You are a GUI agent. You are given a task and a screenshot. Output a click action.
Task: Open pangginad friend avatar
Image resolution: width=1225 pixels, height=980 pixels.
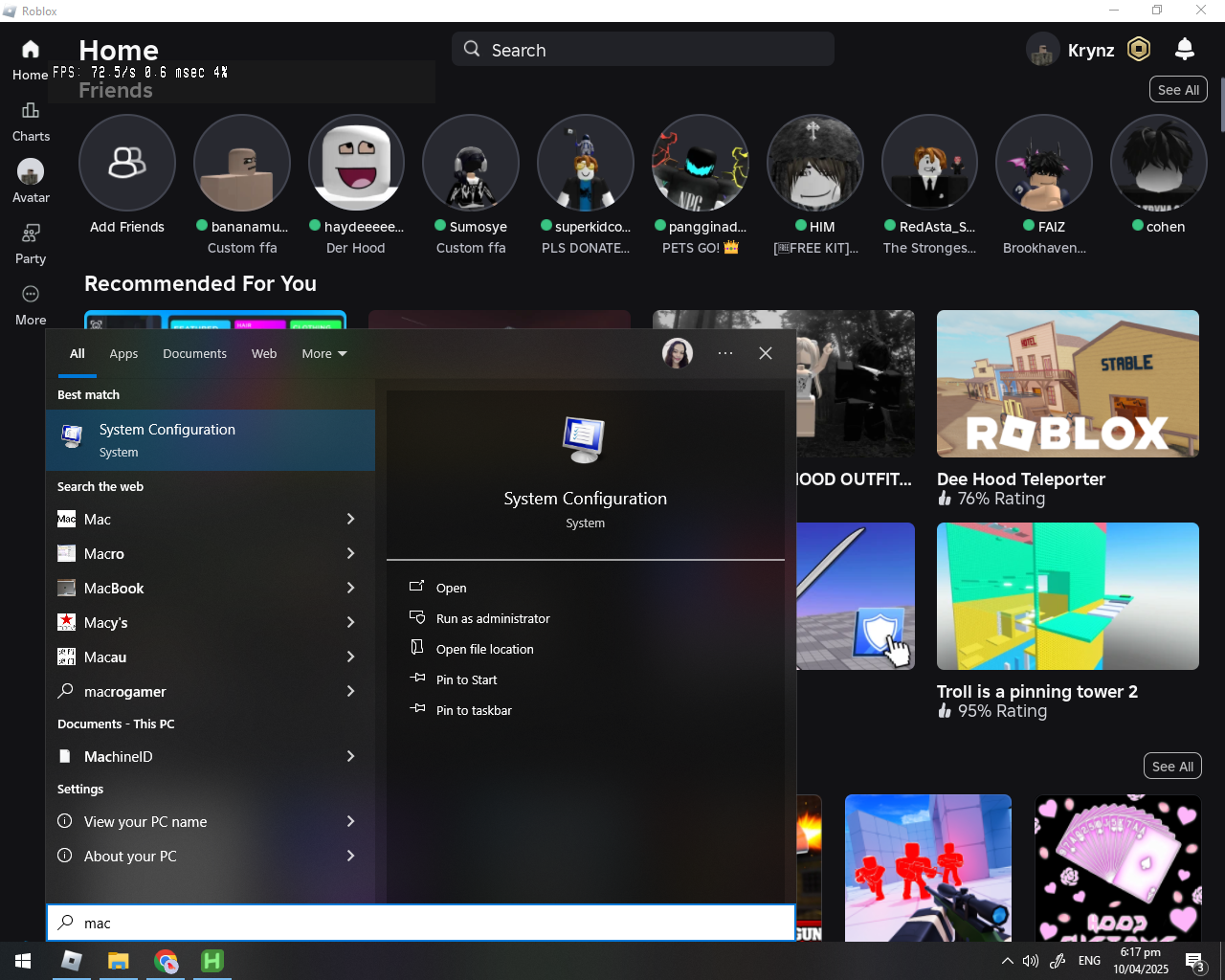pyautogui.click(x=701, y=163)
